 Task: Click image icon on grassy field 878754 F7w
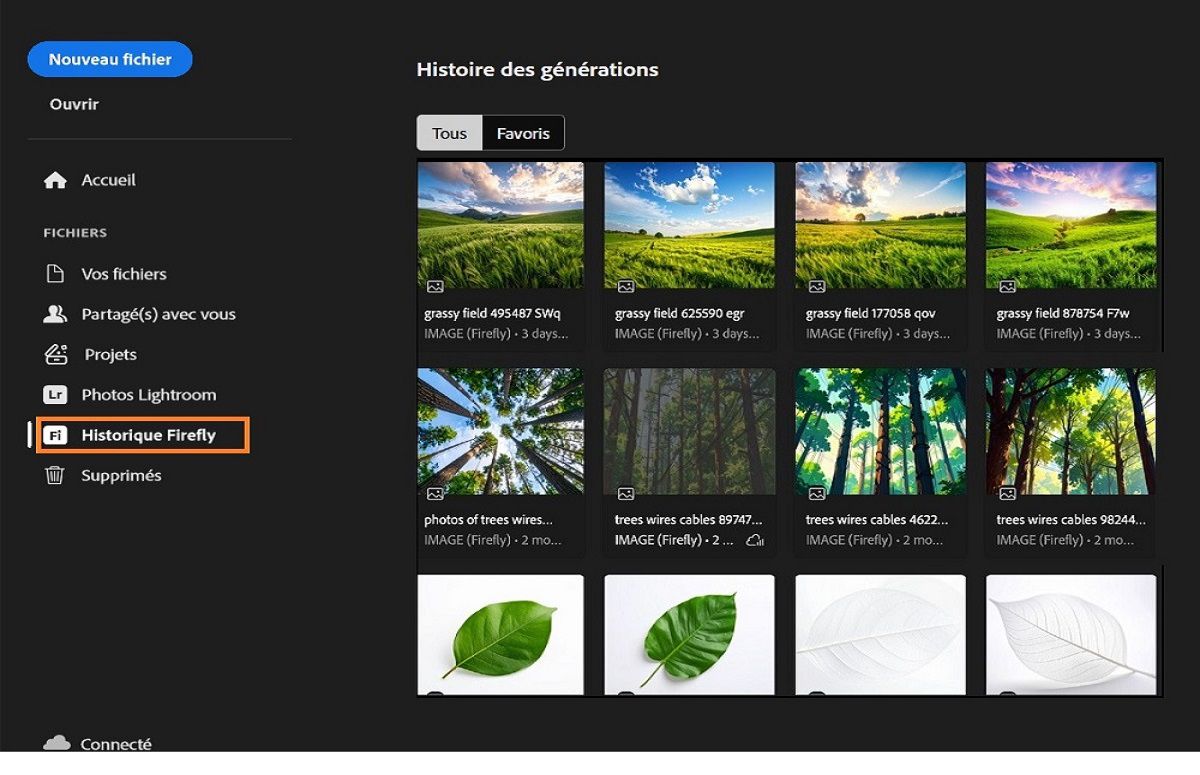coord(1008,286)
